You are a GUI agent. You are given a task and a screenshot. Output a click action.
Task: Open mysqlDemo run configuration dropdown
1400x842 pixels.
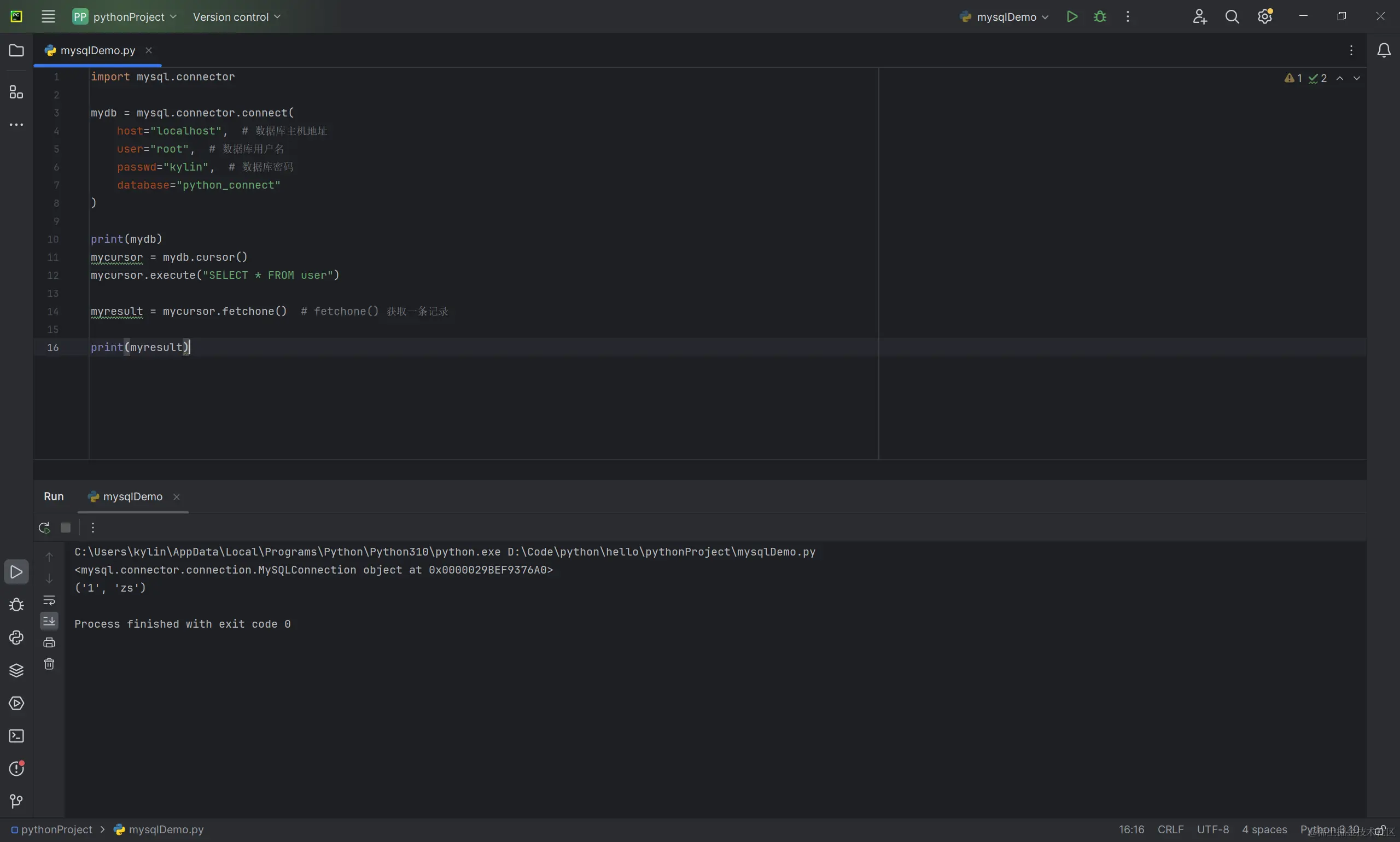(x=1005, y=16)
